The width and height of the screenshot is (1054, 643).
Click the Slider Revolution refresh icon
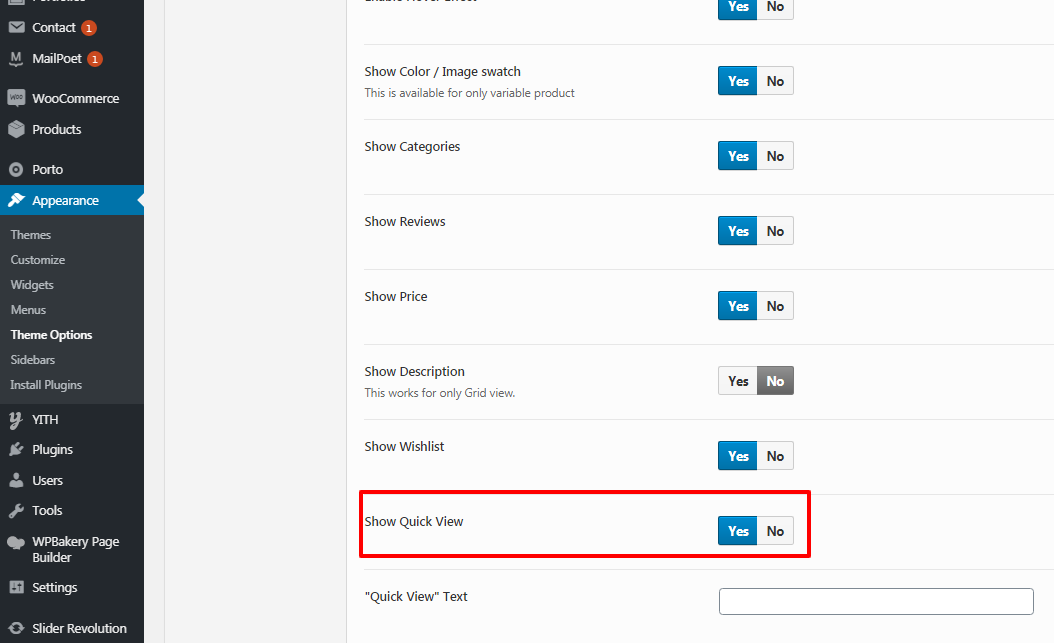click(16, 628)
